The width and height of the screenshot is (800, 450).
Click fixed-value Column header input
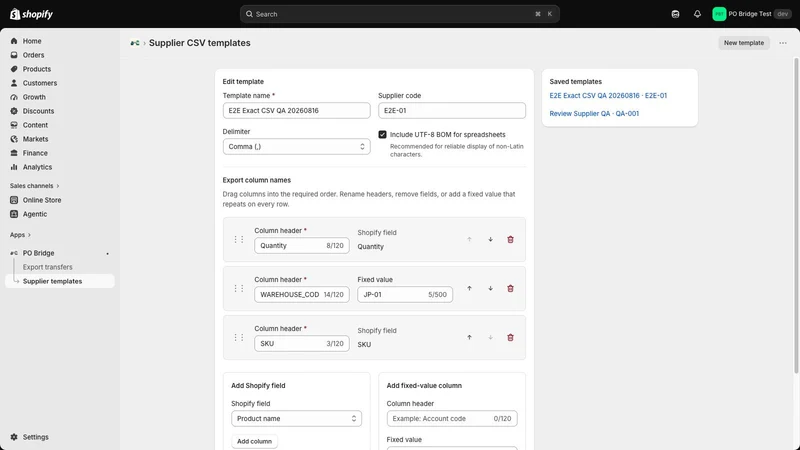[452, 418]
